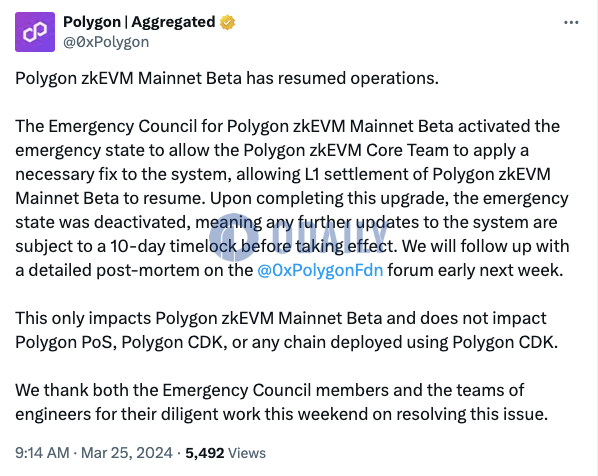
Task: Open the @0xPolygon handle profile
Action: pyautogui.click(x=106, y=42)
